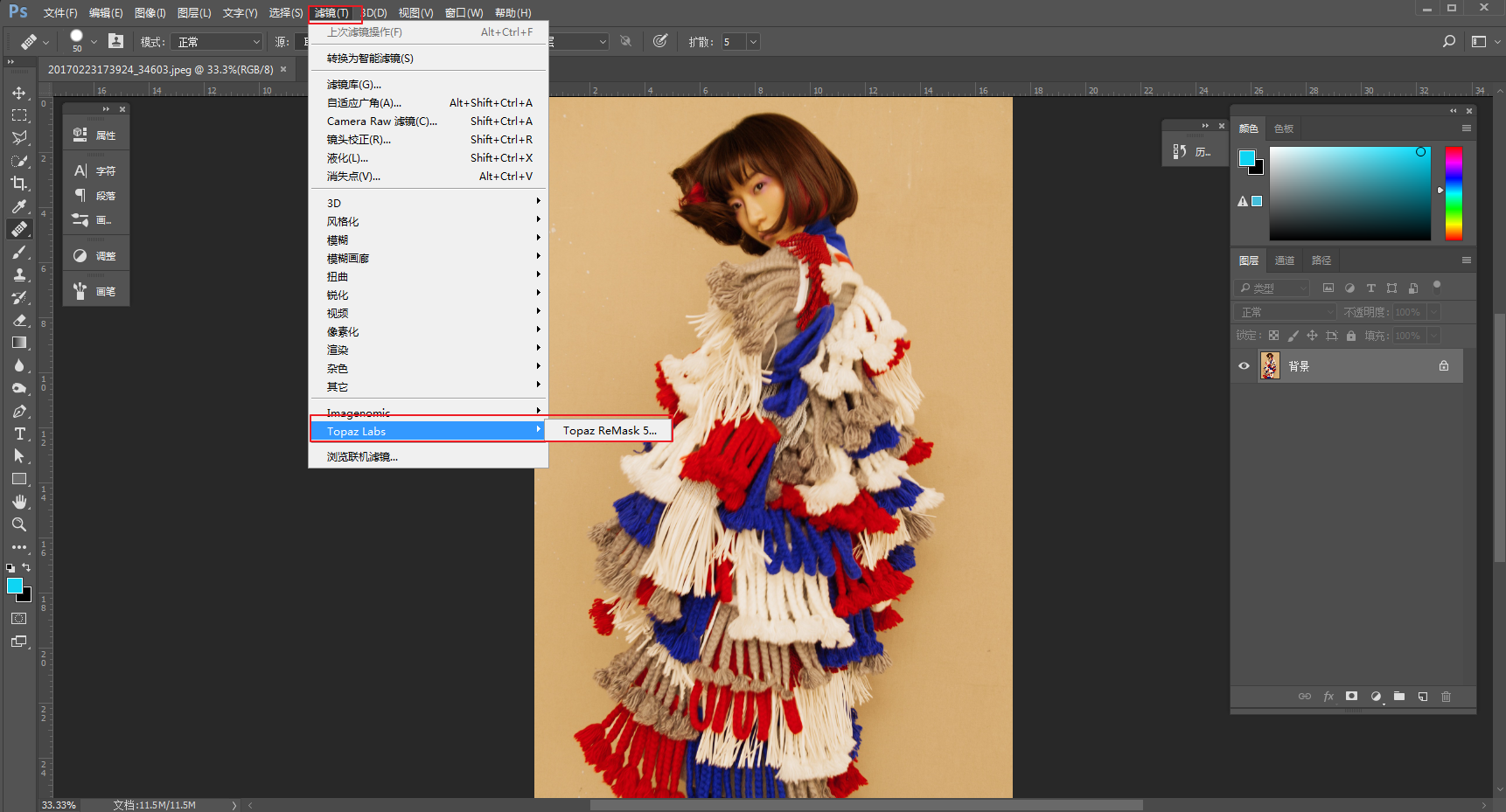
Task: Select the Blur tool
Action: pyautogui.click(x=19, y=365)
